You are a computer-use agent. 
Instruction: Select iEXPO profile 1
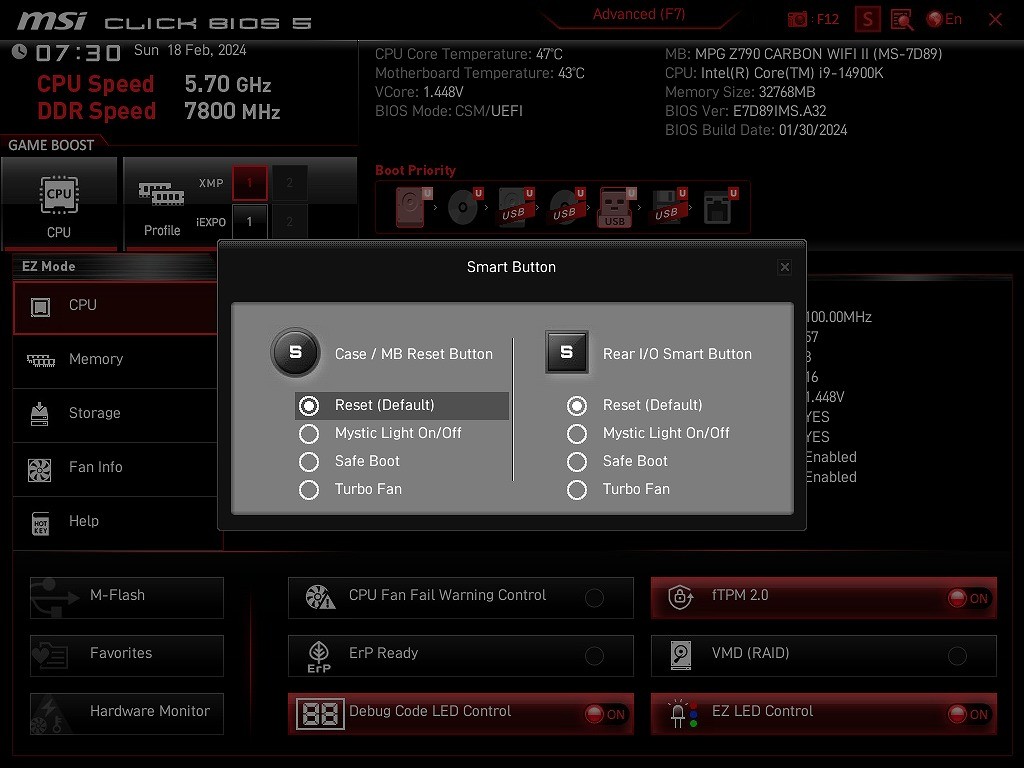click(249, 222)
